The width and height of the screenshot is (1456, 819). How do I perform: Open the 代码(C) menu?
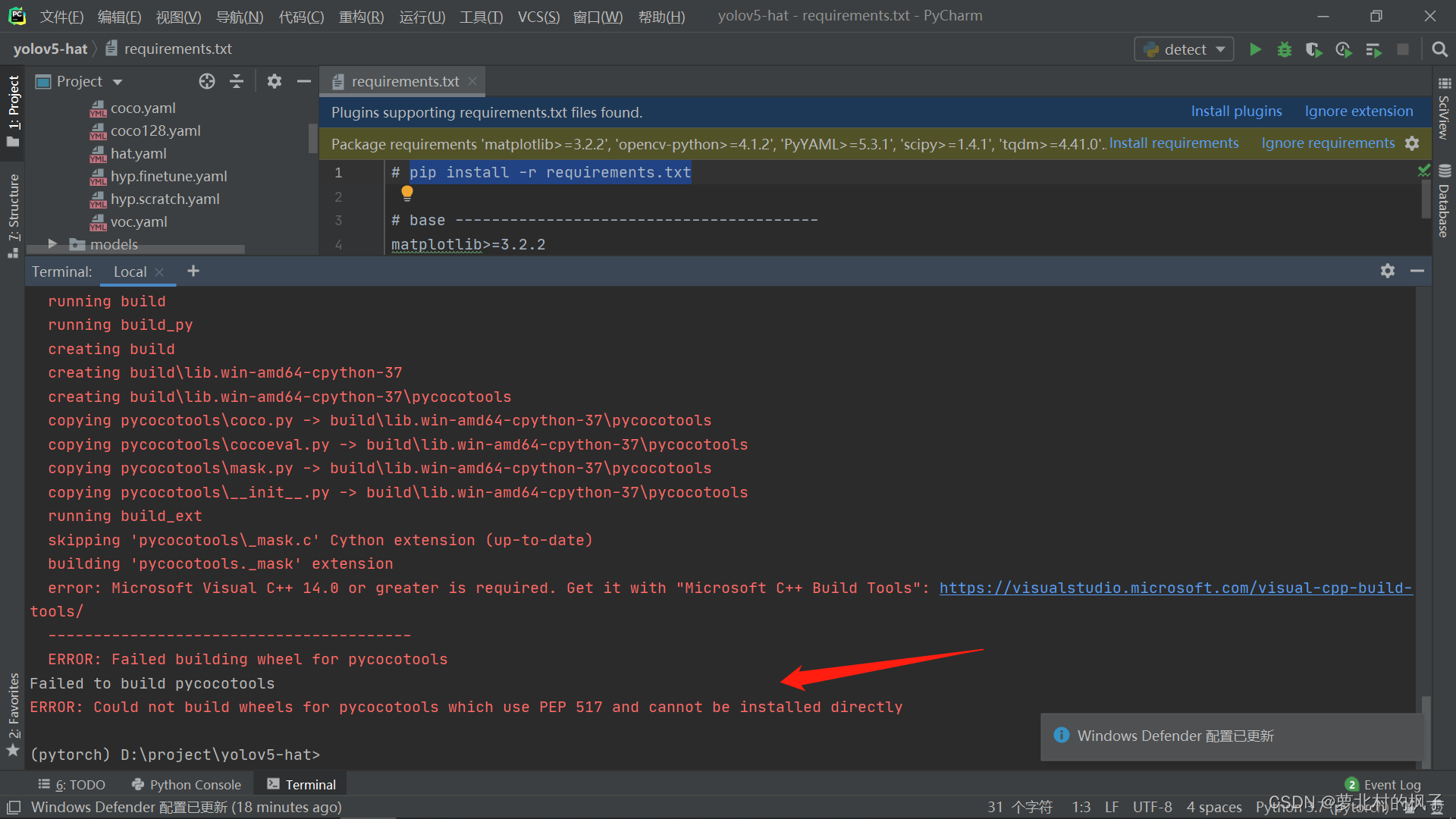(301, 17)
